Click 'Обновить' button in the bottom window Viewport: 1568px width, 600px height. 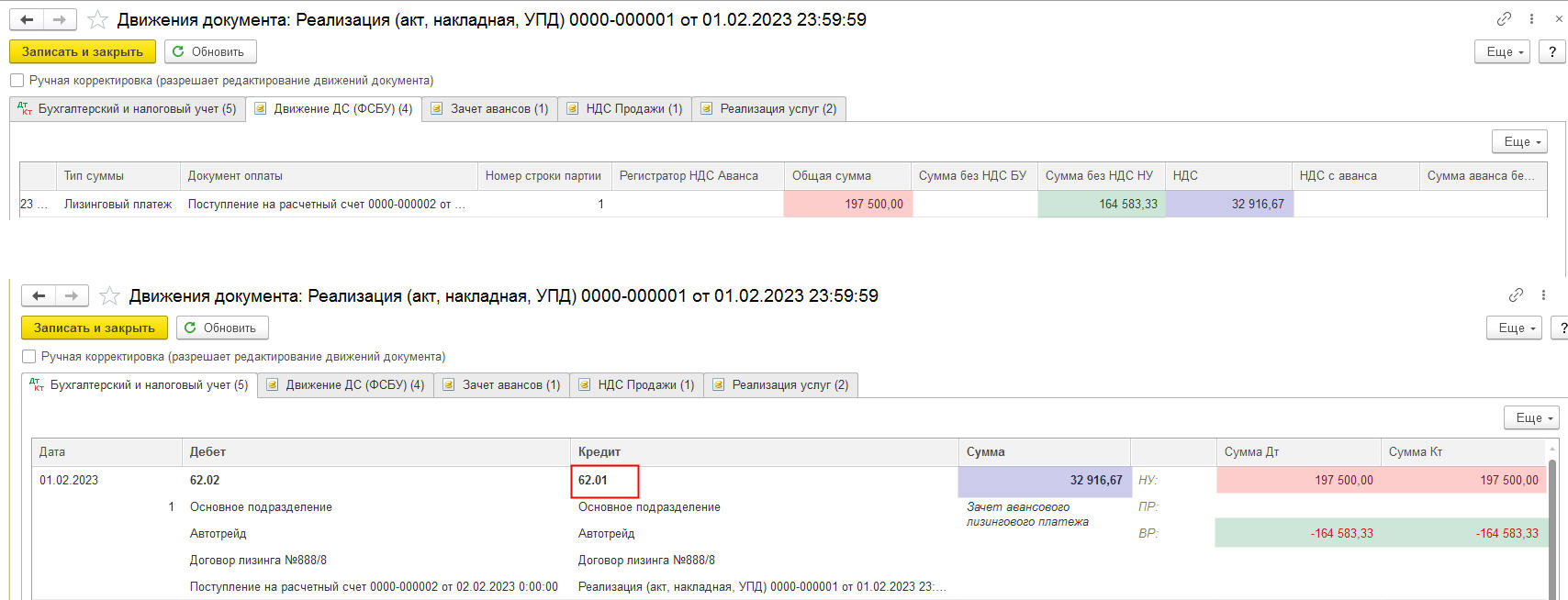[221, 328]
